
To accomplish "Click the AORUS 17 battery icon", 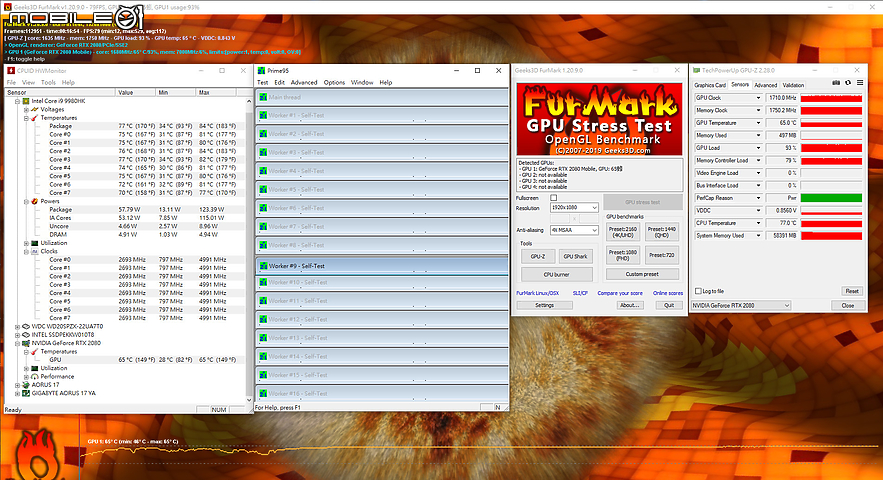I will point(25,385).
